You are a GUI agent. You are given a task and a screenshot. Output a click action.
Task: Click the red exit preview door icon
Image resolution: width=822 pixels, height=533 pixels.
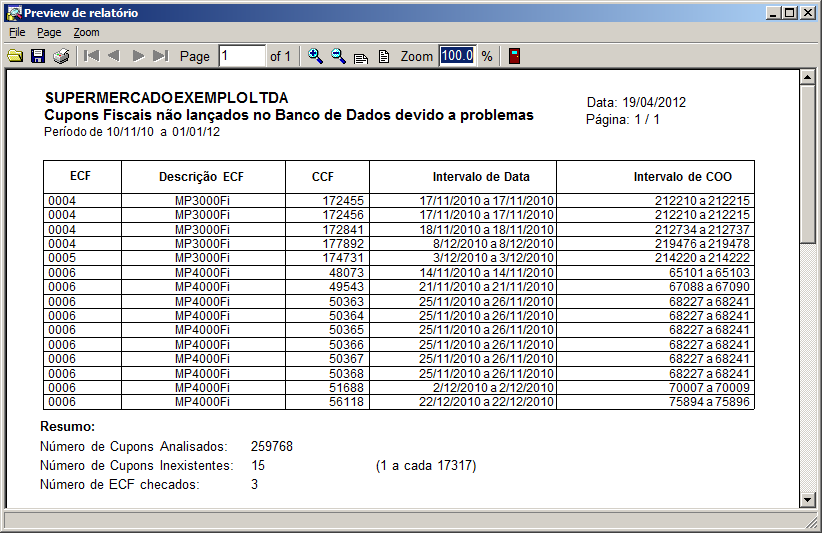[514, 56]
